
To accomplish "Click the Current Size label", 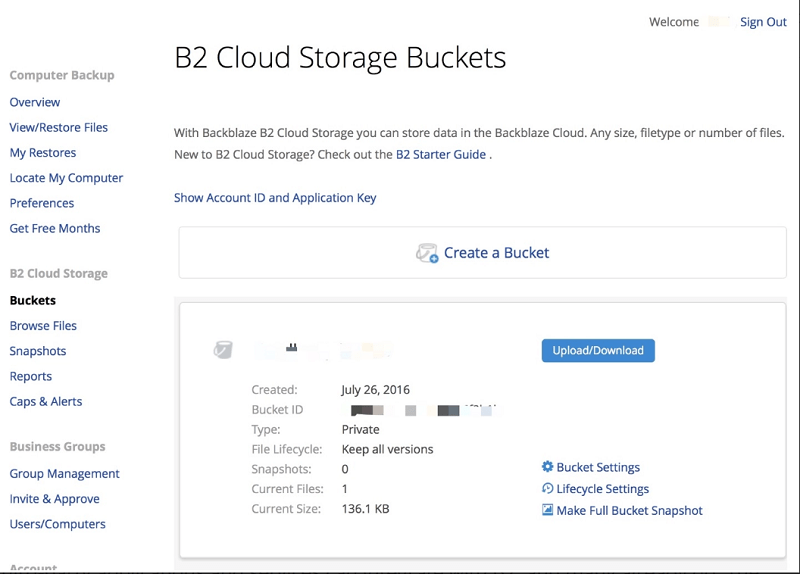I will click(x=286, y=509).
